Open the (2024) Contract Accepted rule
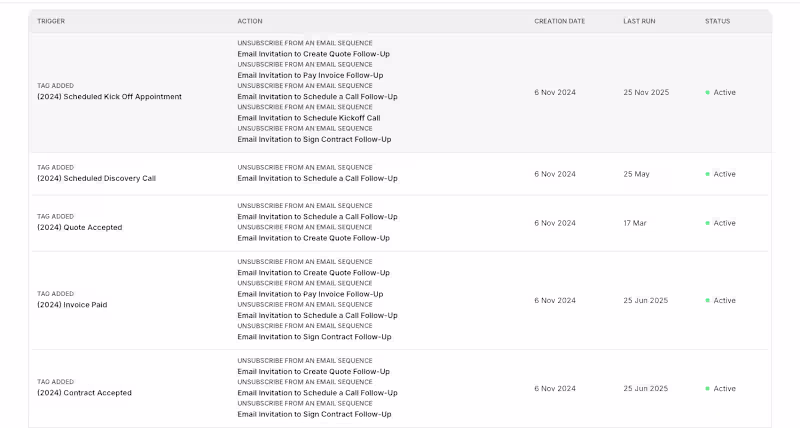The image size is (800, 428). (x=84, y=393)
